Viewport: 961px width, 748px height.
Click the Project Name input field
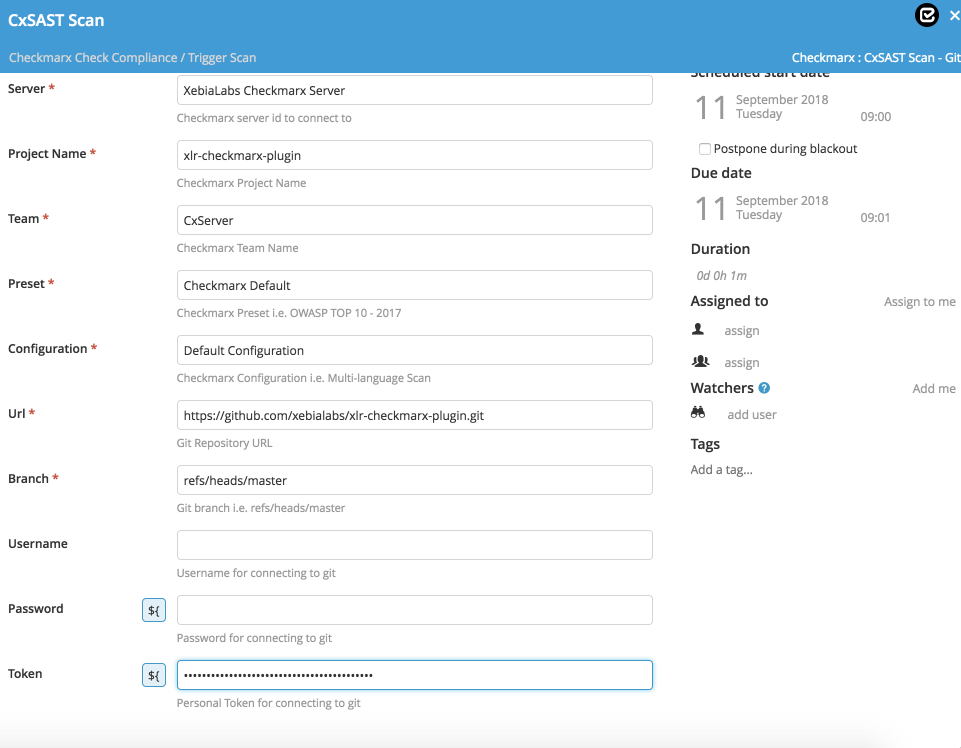click(415, 155)
